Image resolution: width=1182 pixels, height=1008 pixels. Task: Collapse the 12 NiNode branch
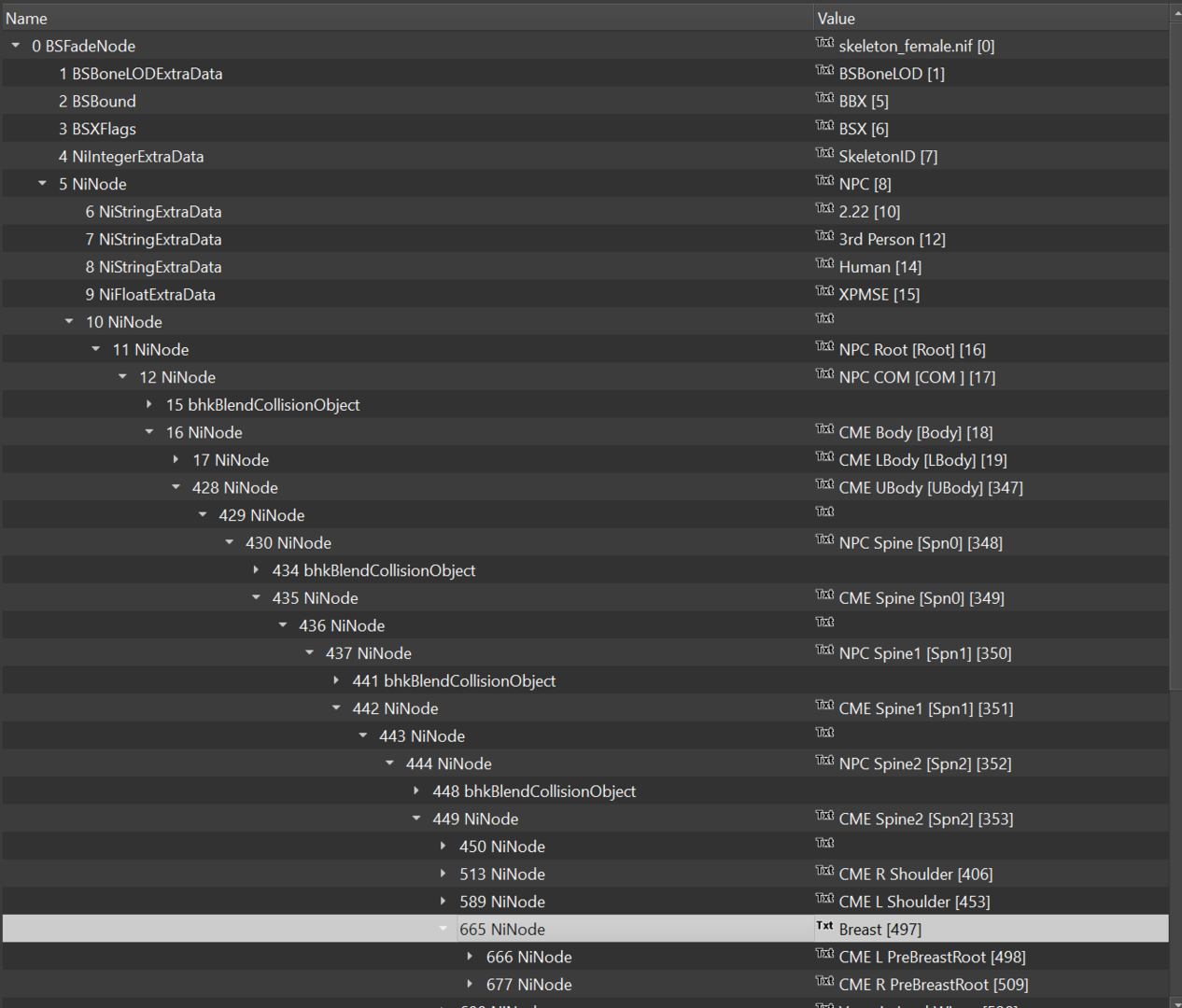pos(122,377)
